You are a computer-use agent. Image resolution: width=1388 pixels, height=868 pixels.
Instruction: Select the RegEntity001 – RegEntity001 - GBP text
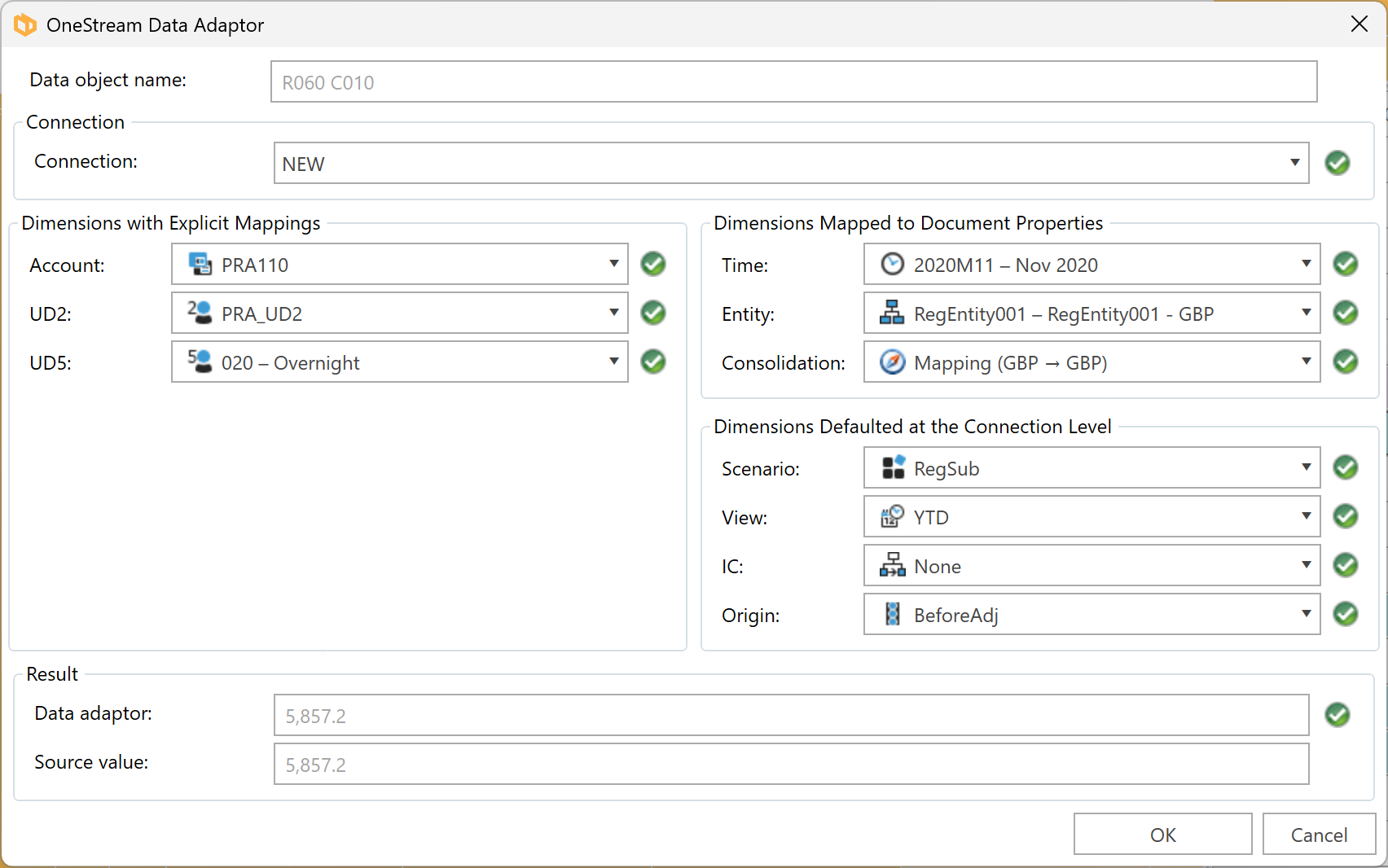coord(1064,314)
